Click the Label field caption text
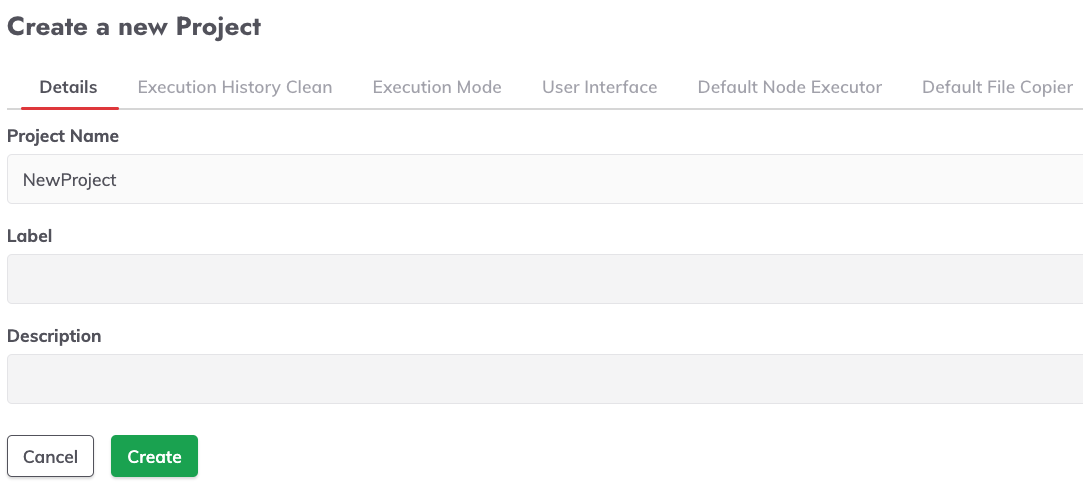 click(30, 236)
